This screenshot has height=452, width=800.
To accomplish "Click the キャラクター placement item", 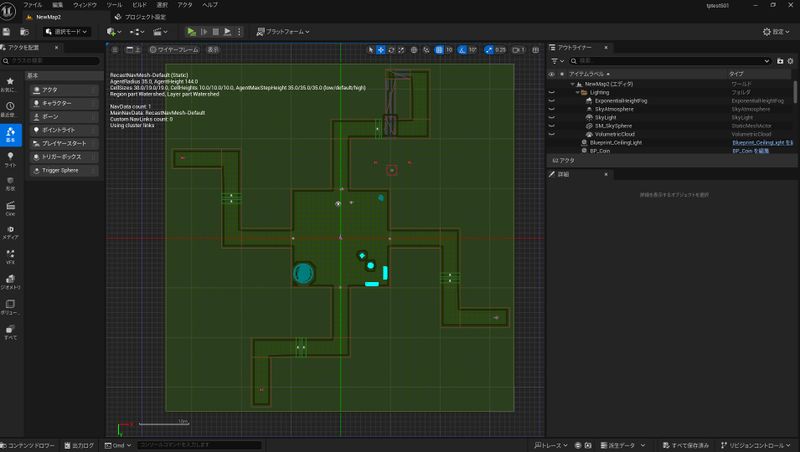I will 64,103.
